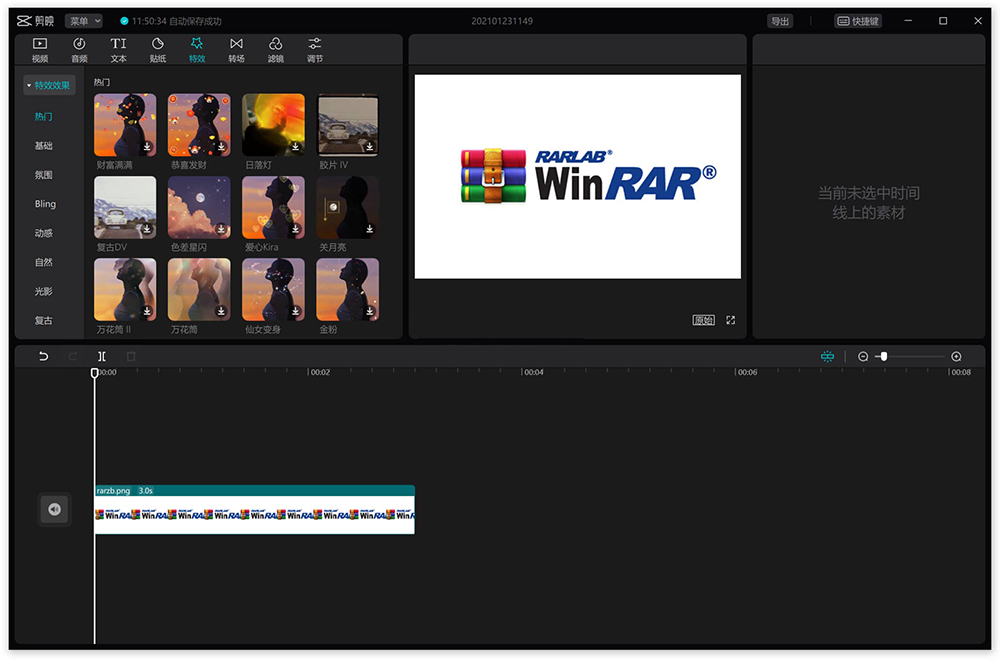Open the Transitions (转场) panel

pyautogui.click(x=236, y=49)
